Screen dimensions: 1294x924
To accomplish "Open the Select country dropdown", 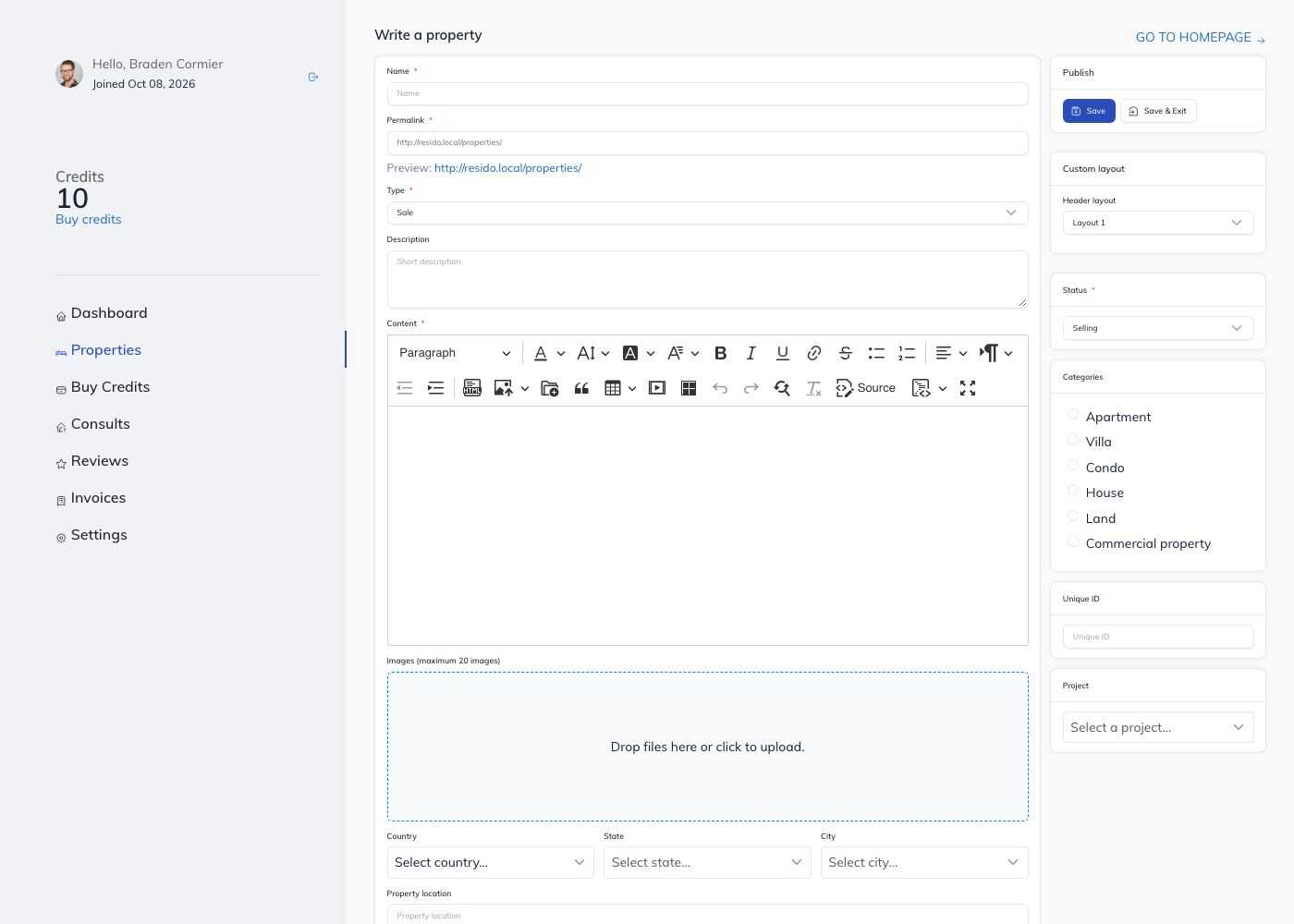I will click(490, 862).
